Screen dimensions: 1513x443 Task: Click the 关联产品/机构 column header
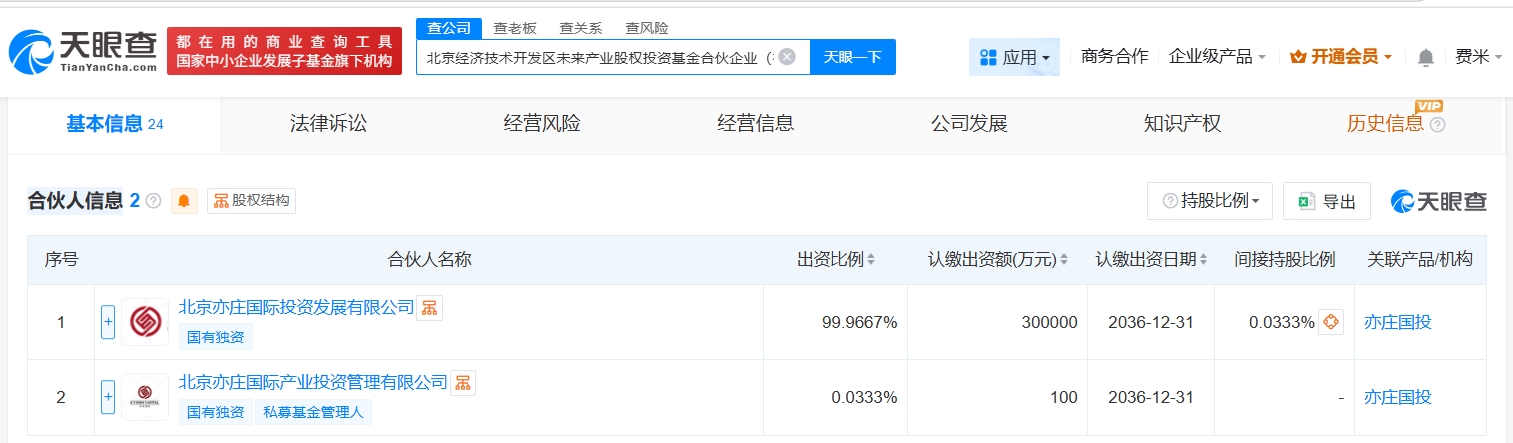pos(1420,260)
